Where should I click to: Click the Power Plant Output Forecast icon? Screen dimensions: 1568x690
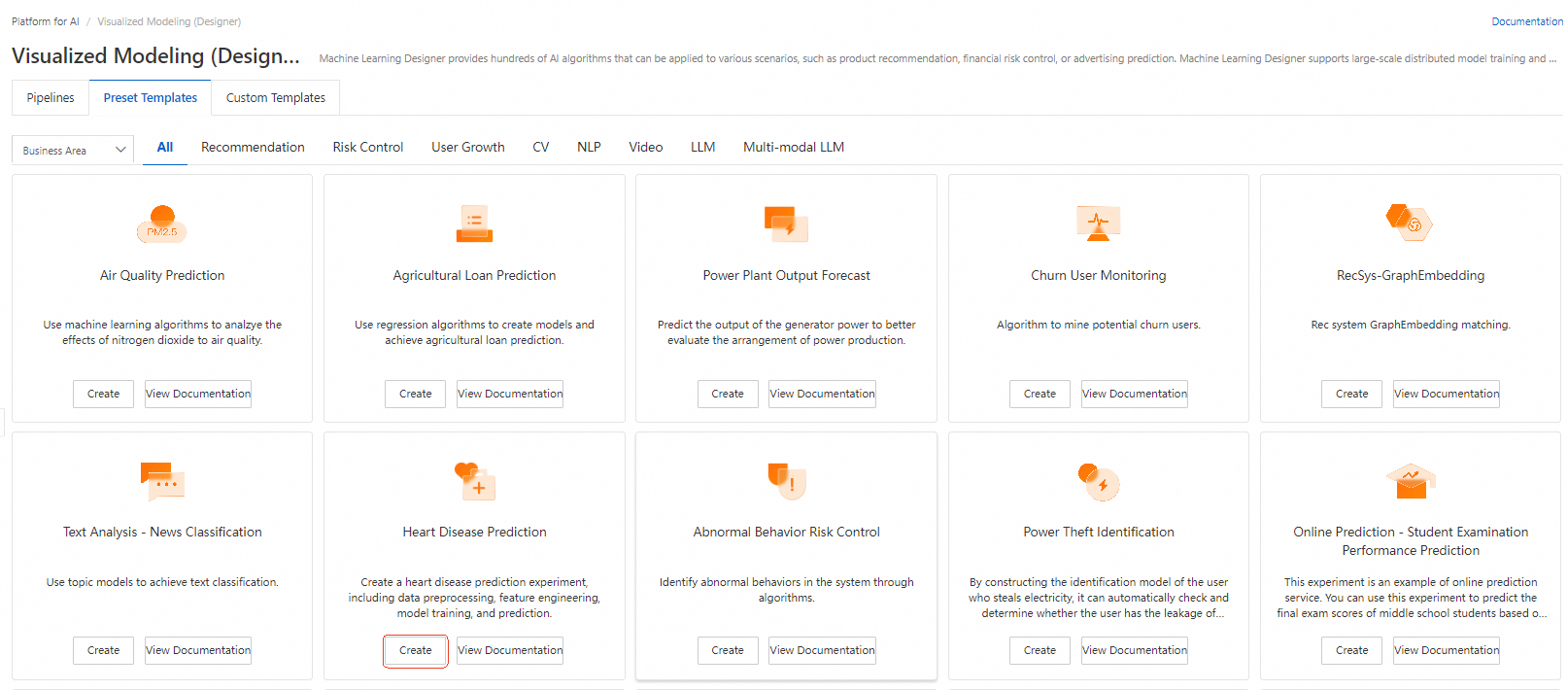[786, 224]
